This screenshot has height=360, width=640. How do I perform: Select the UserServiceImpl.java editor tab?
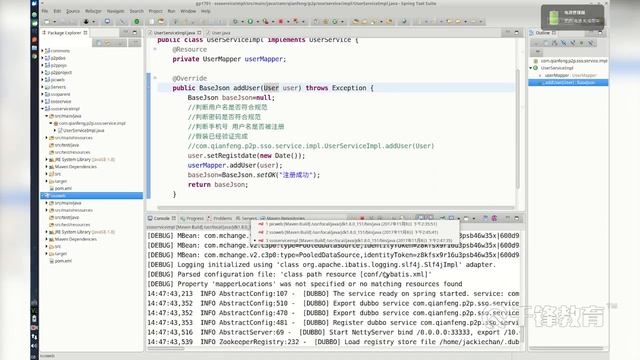[175, 33]
